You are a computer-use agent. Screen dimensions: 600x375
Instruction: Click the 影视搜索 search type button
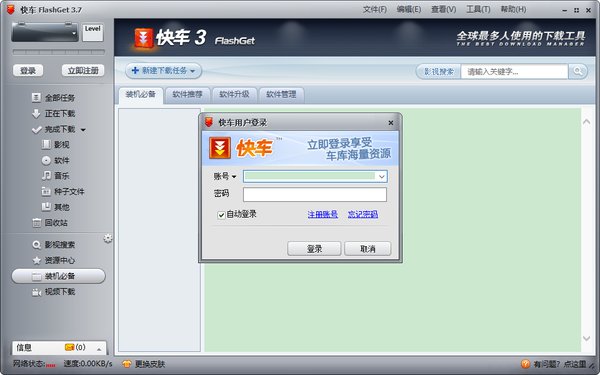pyautogui.click(x=439, y=72)
